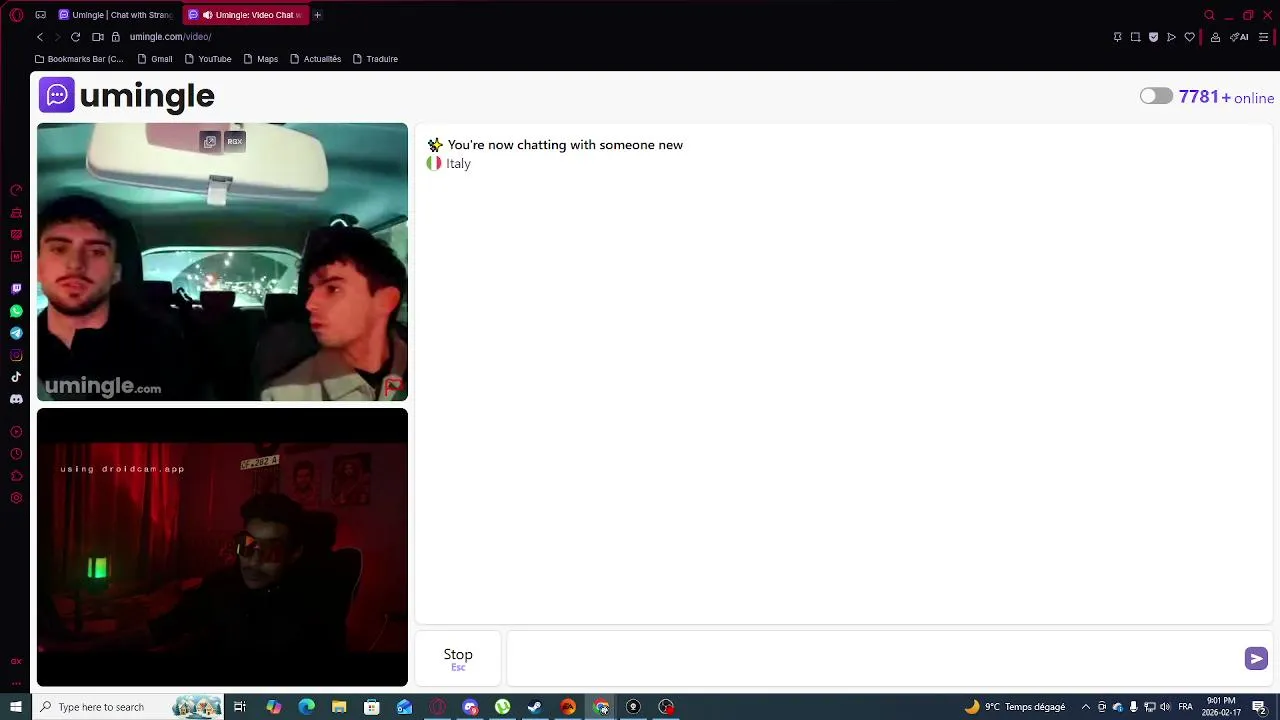Add page to bookmarks heart
Screen dimensions: 1280x720
pos(1189,37)
